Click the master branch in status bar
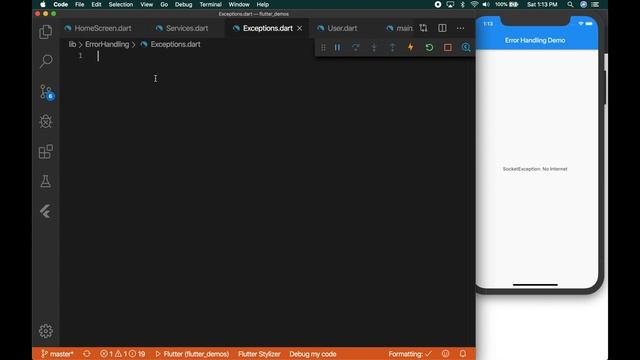The width and height of the screenshot is (640, 360). point(57,354)
